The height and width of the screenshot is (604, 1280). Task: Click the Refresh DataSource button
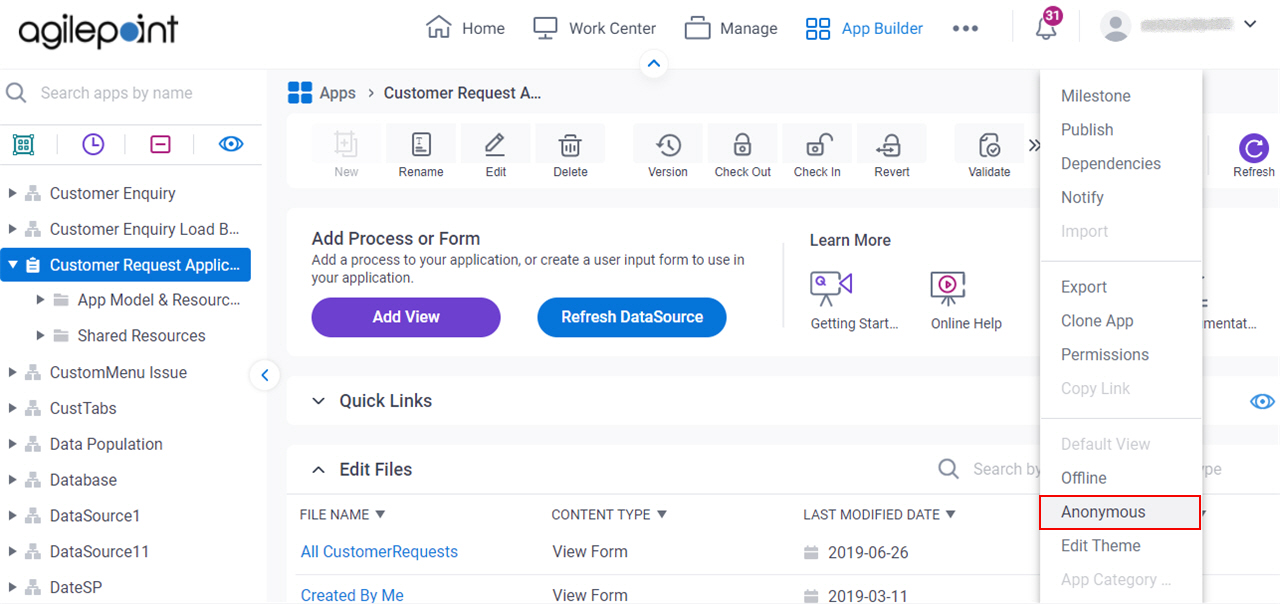(x=632, y=317)
